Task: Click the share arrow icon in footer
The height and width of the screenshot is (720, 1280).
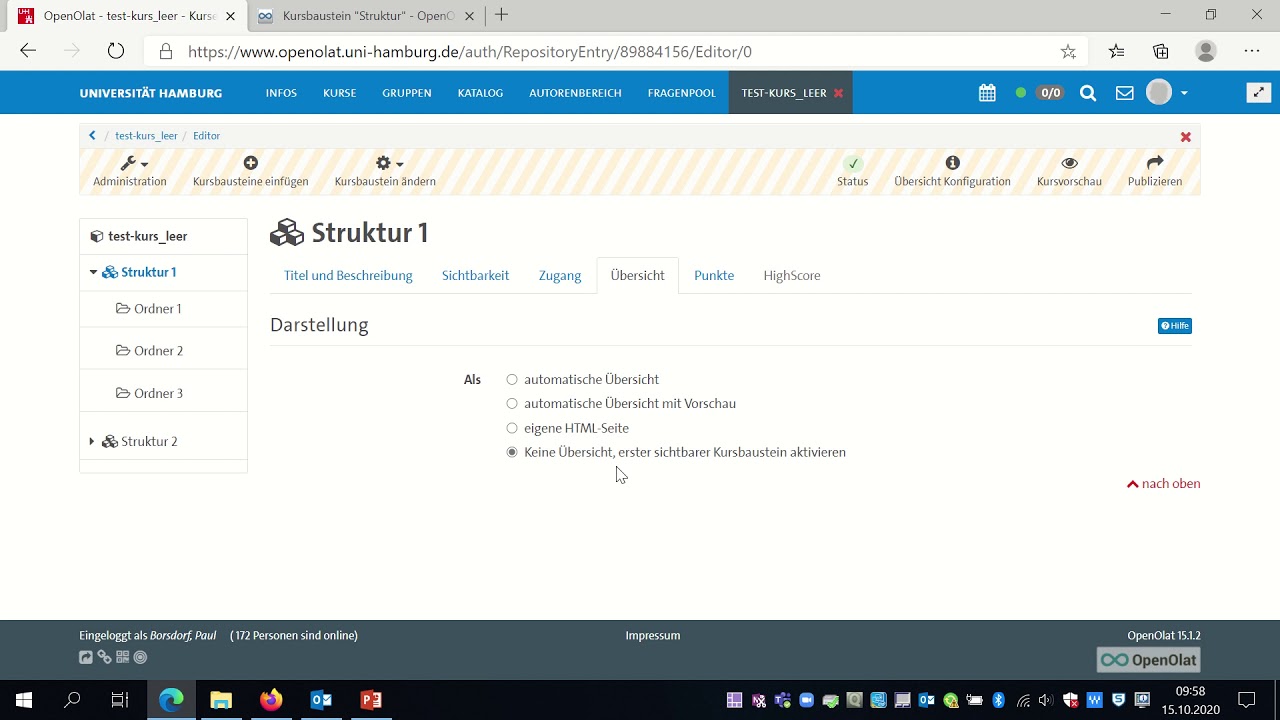Action: [x=86, y=657]
